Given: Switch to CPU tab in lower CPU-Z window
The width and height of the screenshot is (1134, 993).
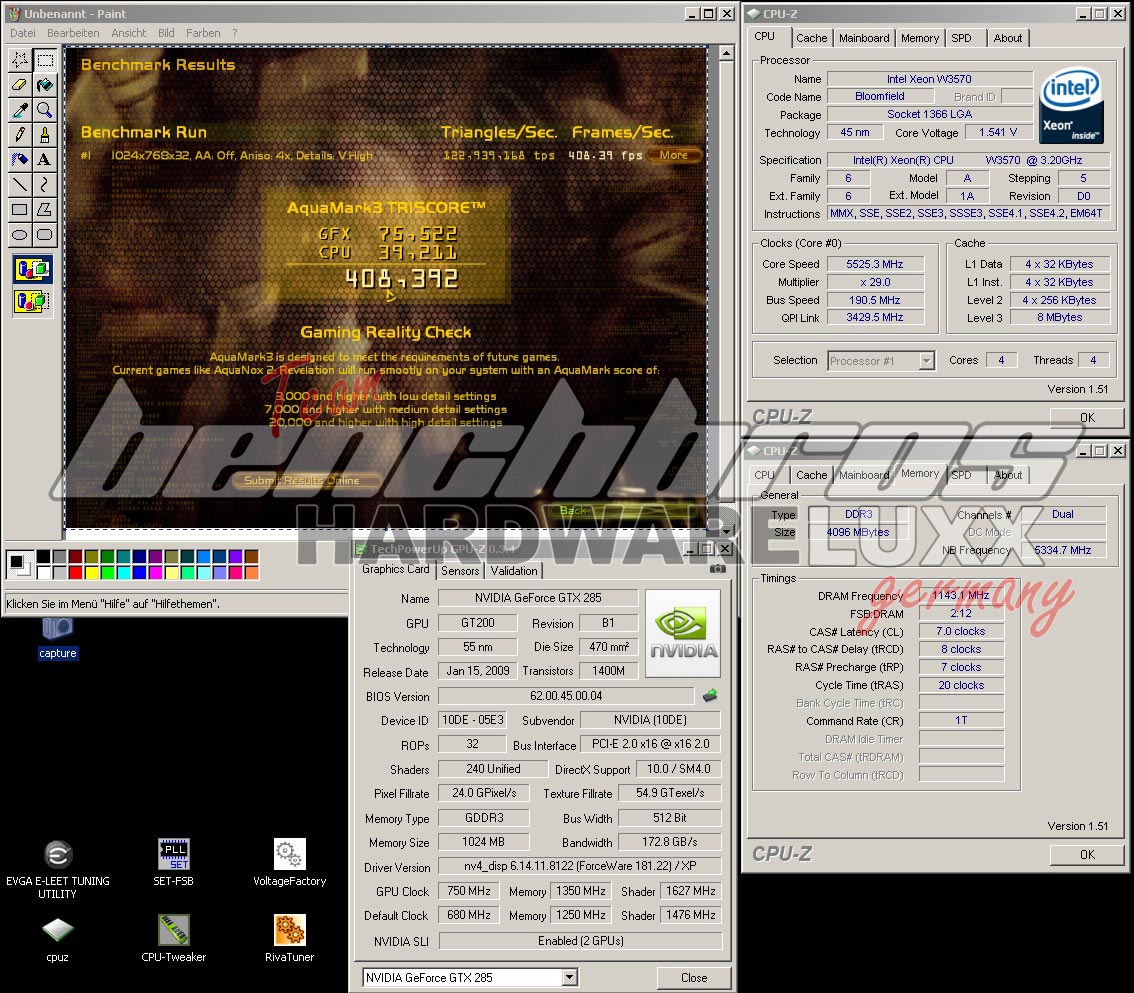Looking at the screenshot, I should pos(764,475).
